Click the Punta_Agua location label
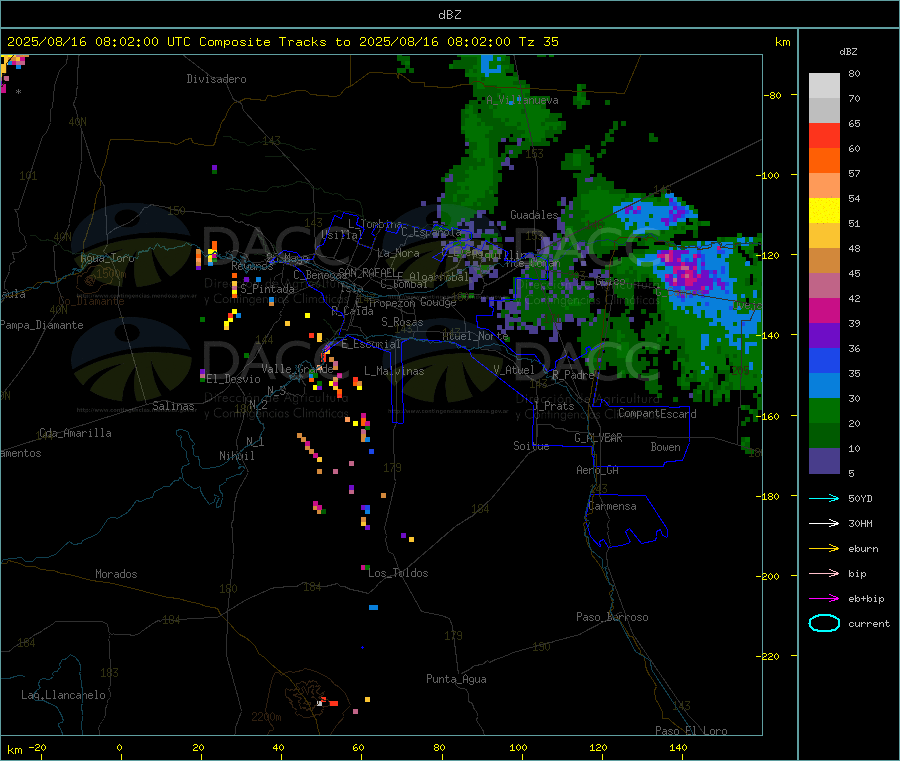The width and height of the screenshot is (900, 761). coord(456,679)
